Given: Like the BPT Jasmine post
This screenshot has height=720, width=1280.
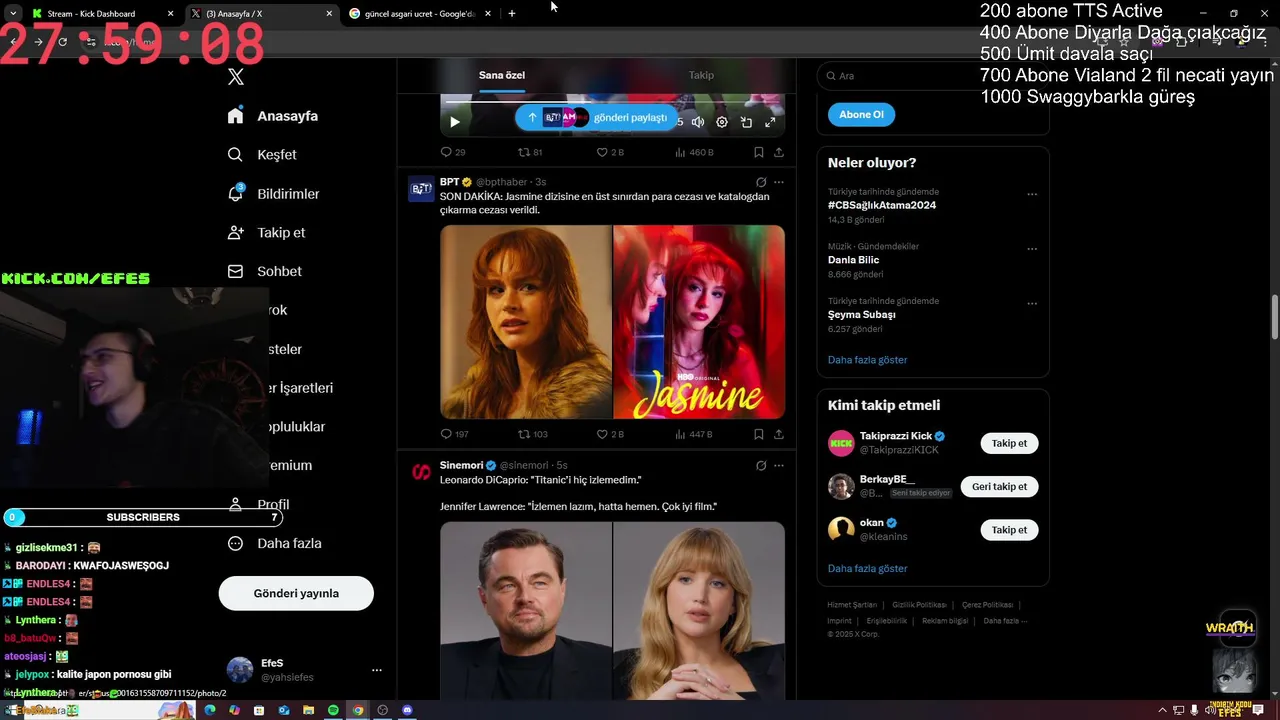Looking at the screenshot, I should pyautogui.click(x=610, y=434).
